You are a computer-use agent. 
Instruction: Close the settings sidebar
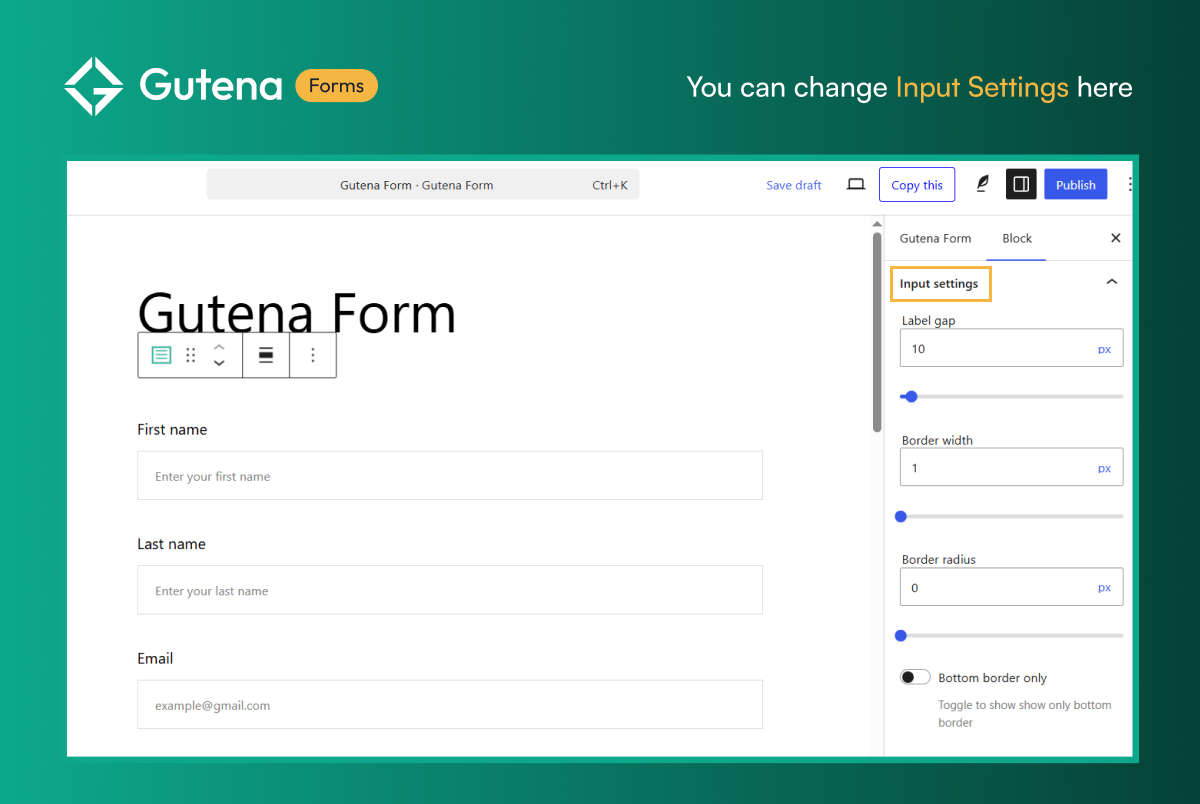tap(1116, 238)
